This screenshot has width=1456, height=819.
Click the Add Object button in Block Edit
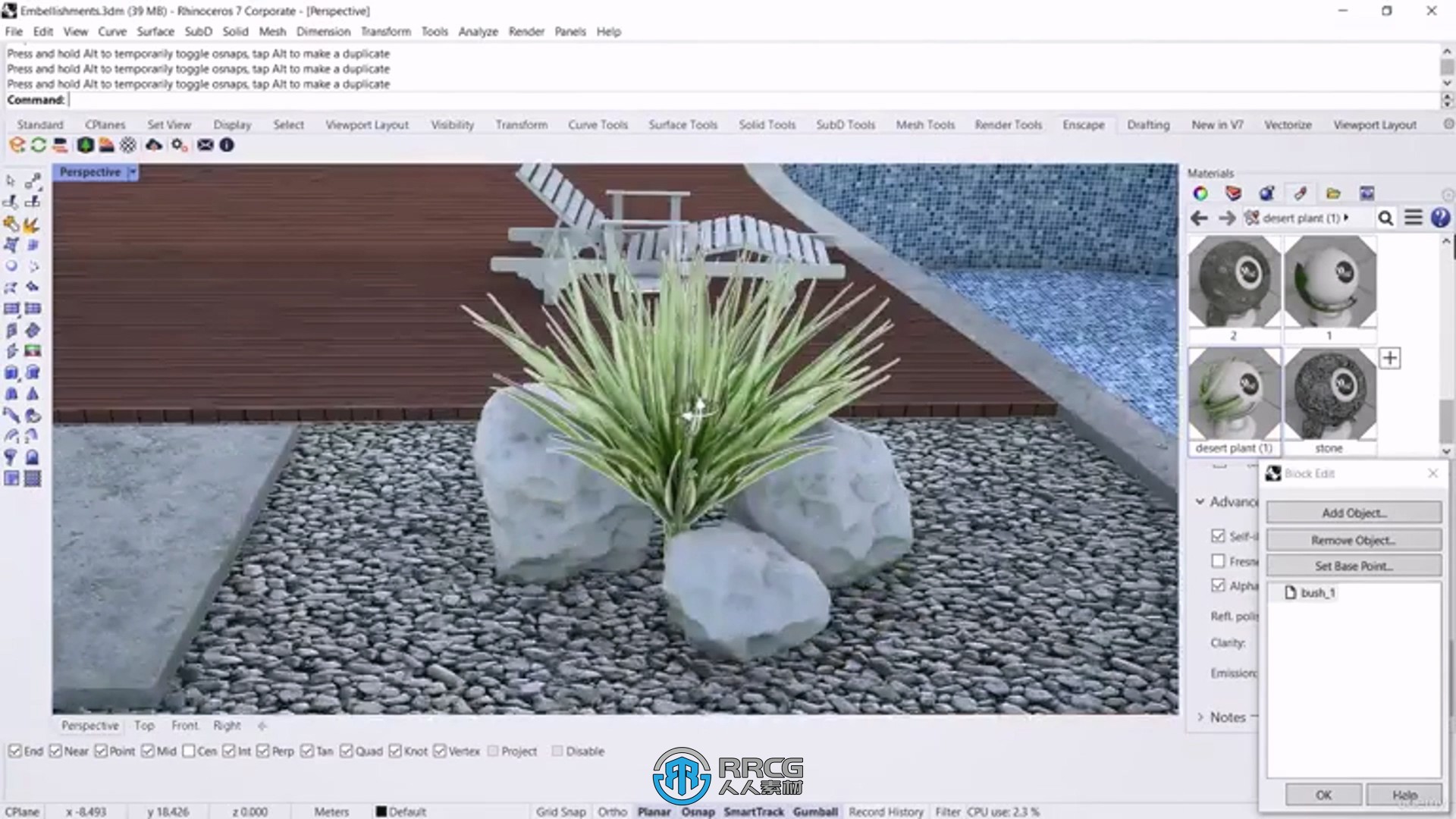pyautogui.click(x=1354, y=512)
